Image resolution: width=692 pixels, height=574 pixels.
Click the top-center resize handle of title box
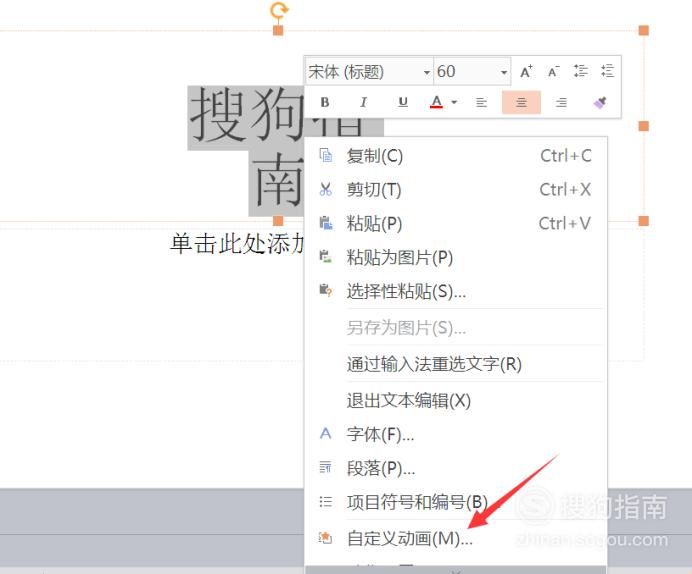tap(278, 30)
